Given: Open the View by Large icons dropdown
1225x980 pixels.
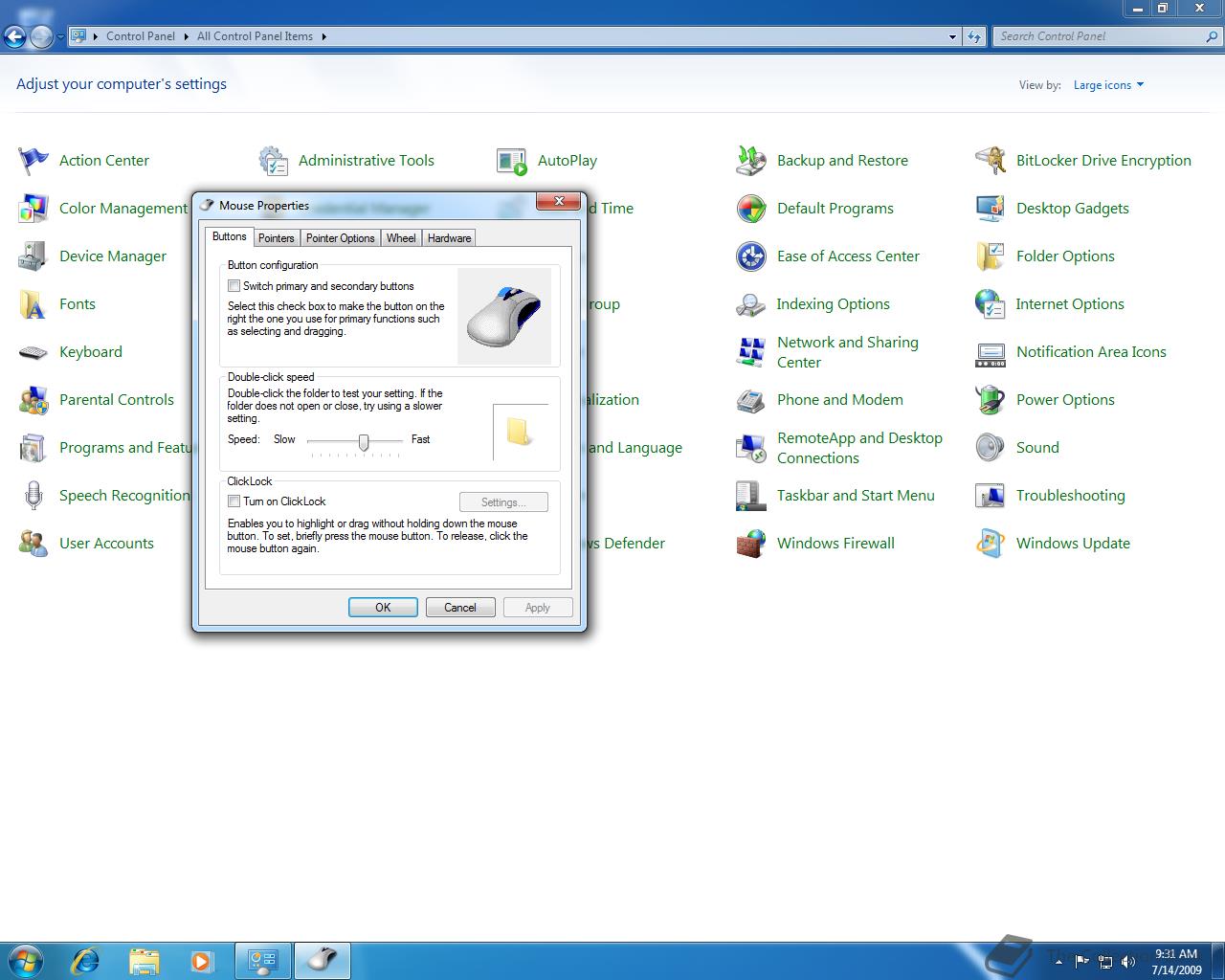Looking at the screenshot, I should point(1108,85).
